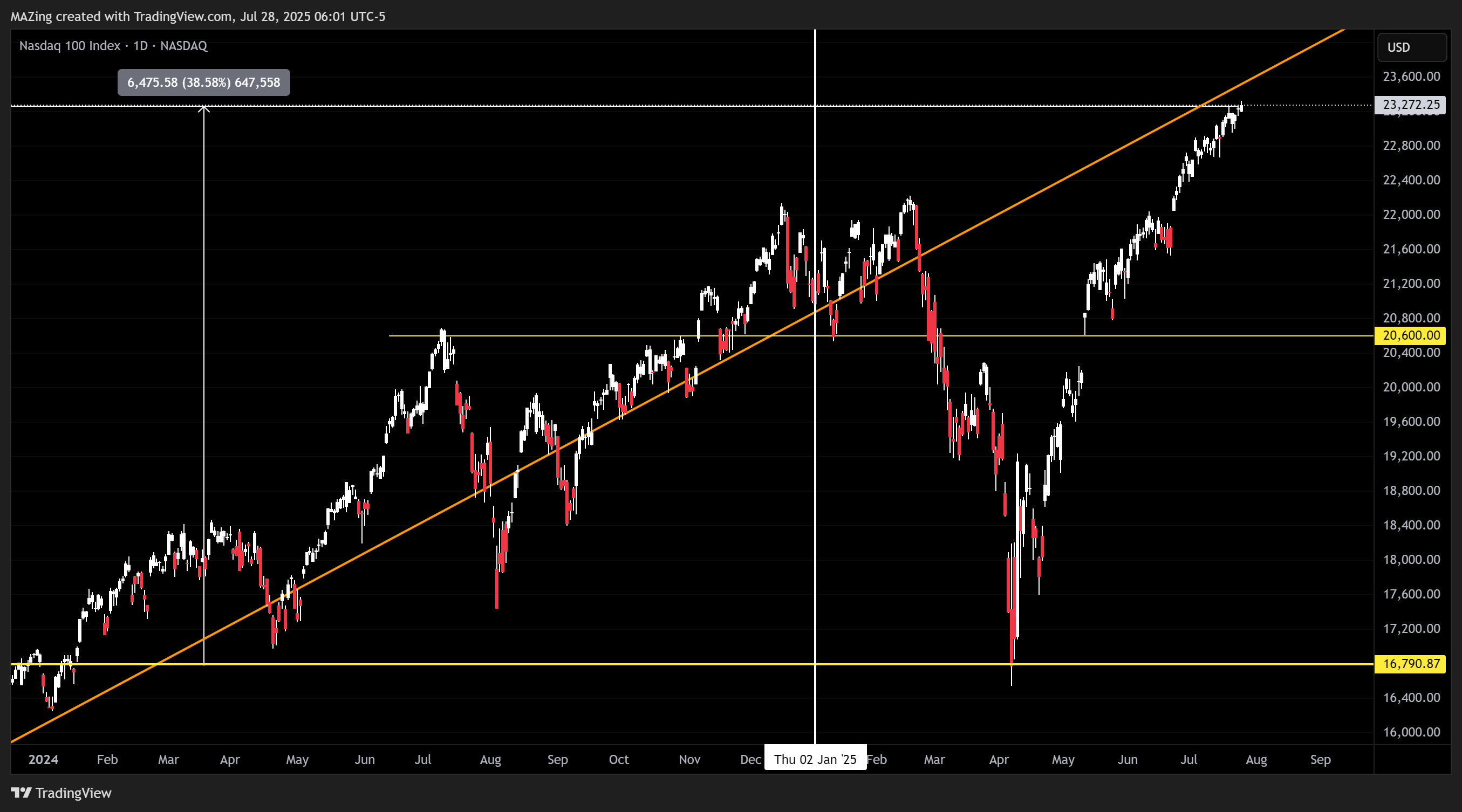Click the Mar label next to 2024 Feb
Image resolution: width=1462 pixels, height=812 pixels.
[168, 759]
